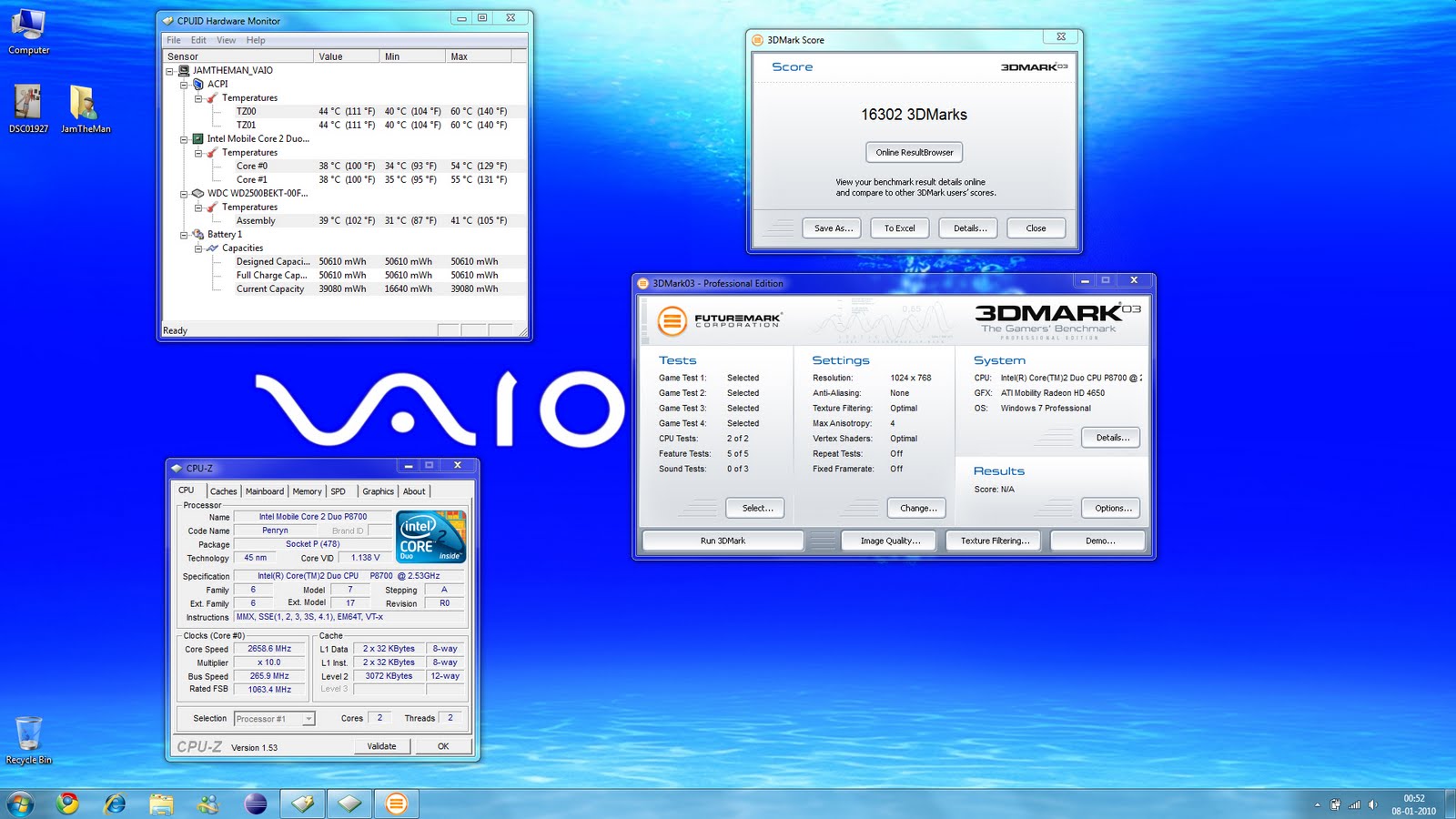This screenshot has width=1456, height=819.
Task: Click the WDC hard drive icon in tree
Action: 198,193
